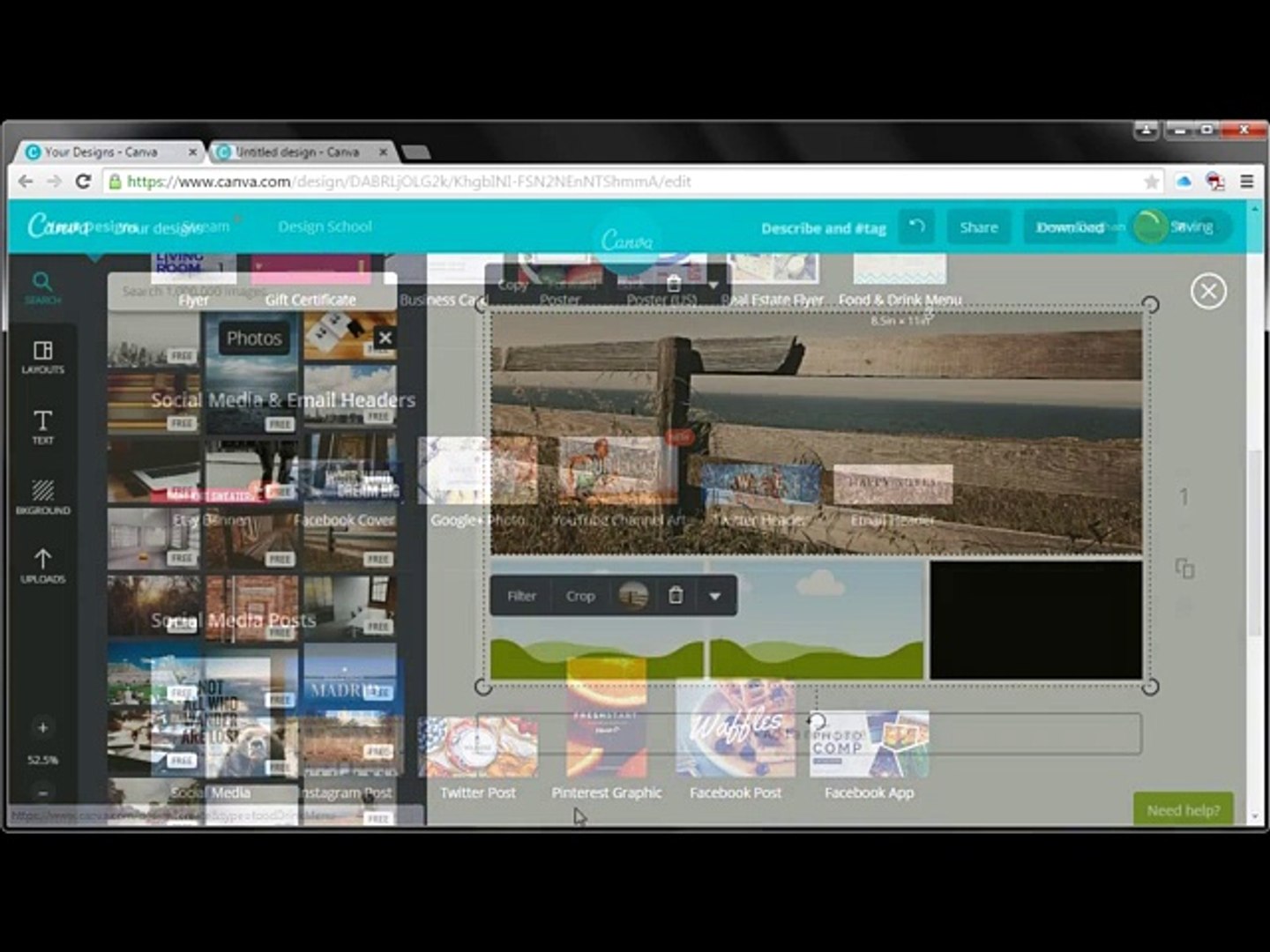Open the Uploads panel
The width and height of the screenshot is (1270, 952).
click(x=42, y=565)
